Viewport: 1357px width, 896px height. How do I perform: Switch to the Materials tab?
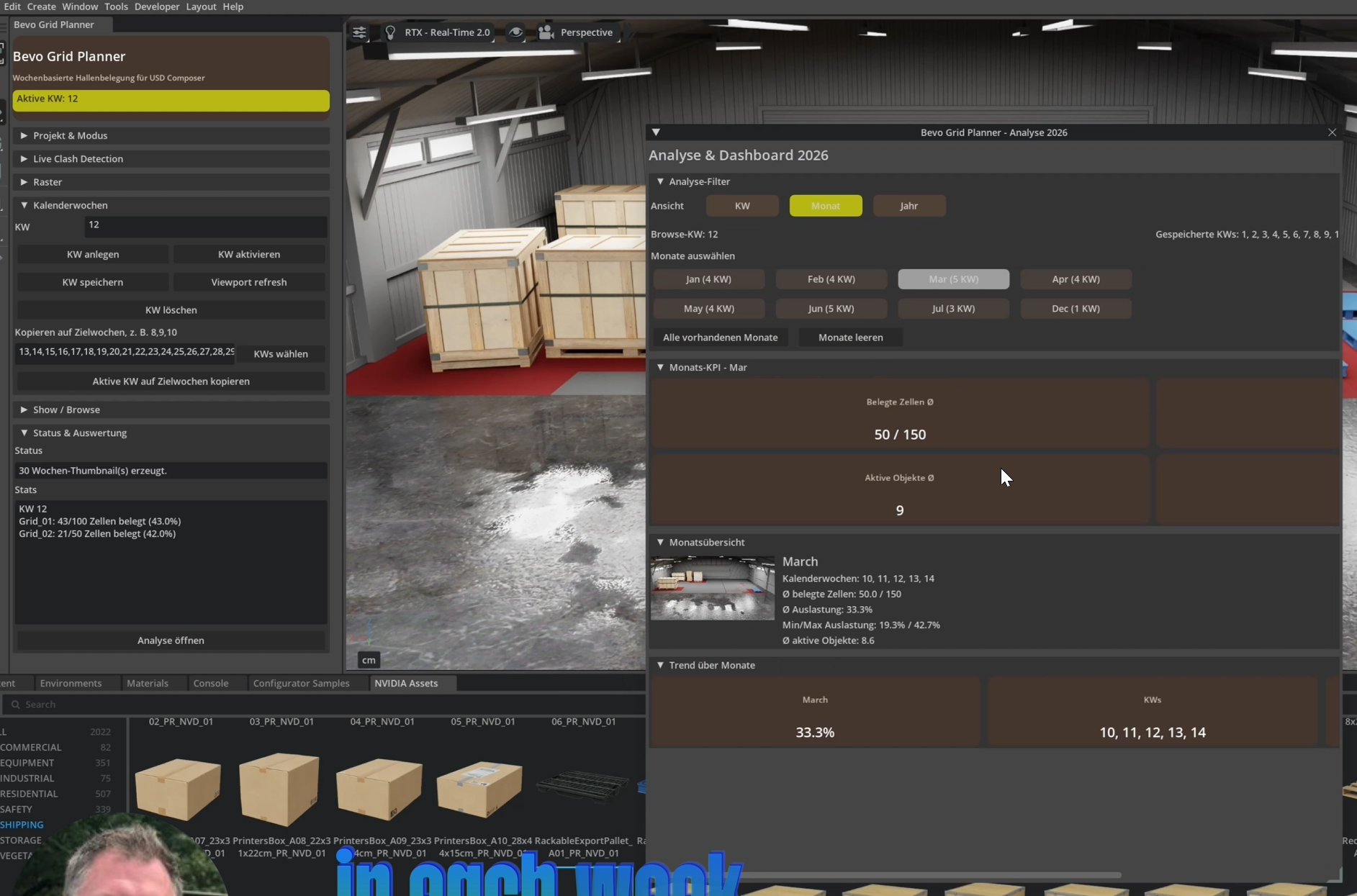pyautogui.click(x=148, y=683)
